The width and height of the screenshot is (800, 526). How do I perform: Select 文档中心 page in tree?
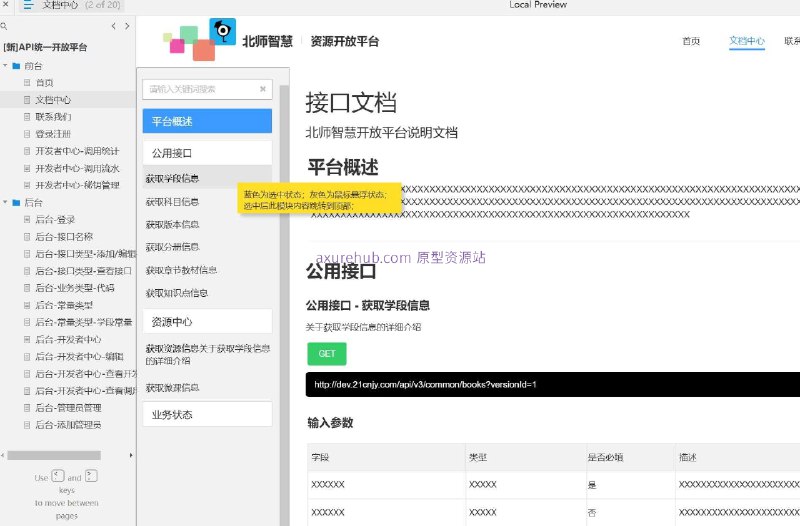tap(53, 100)
